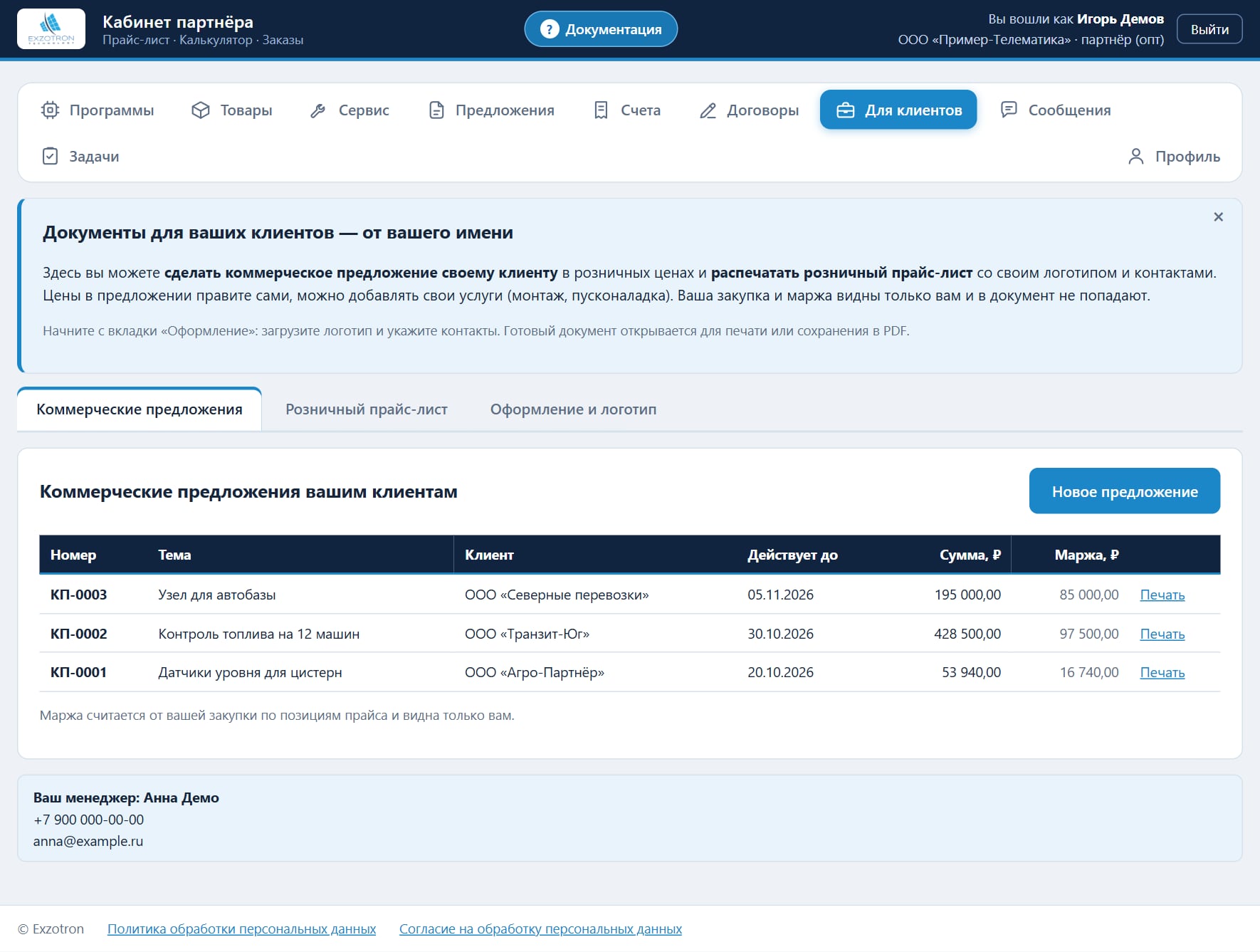Switch to Оформление и логотип tab
1260x952 pixels.
point(573,409)
